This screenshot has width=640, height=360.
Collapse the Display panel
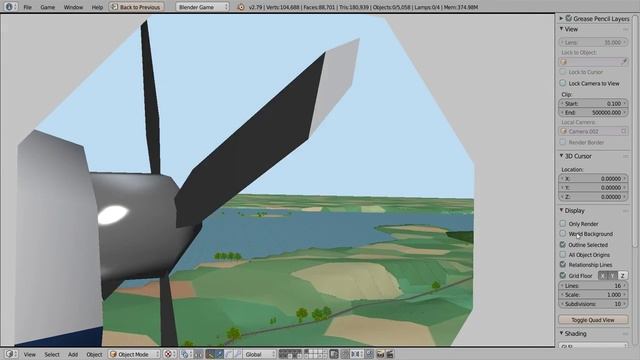coord(561,211)
